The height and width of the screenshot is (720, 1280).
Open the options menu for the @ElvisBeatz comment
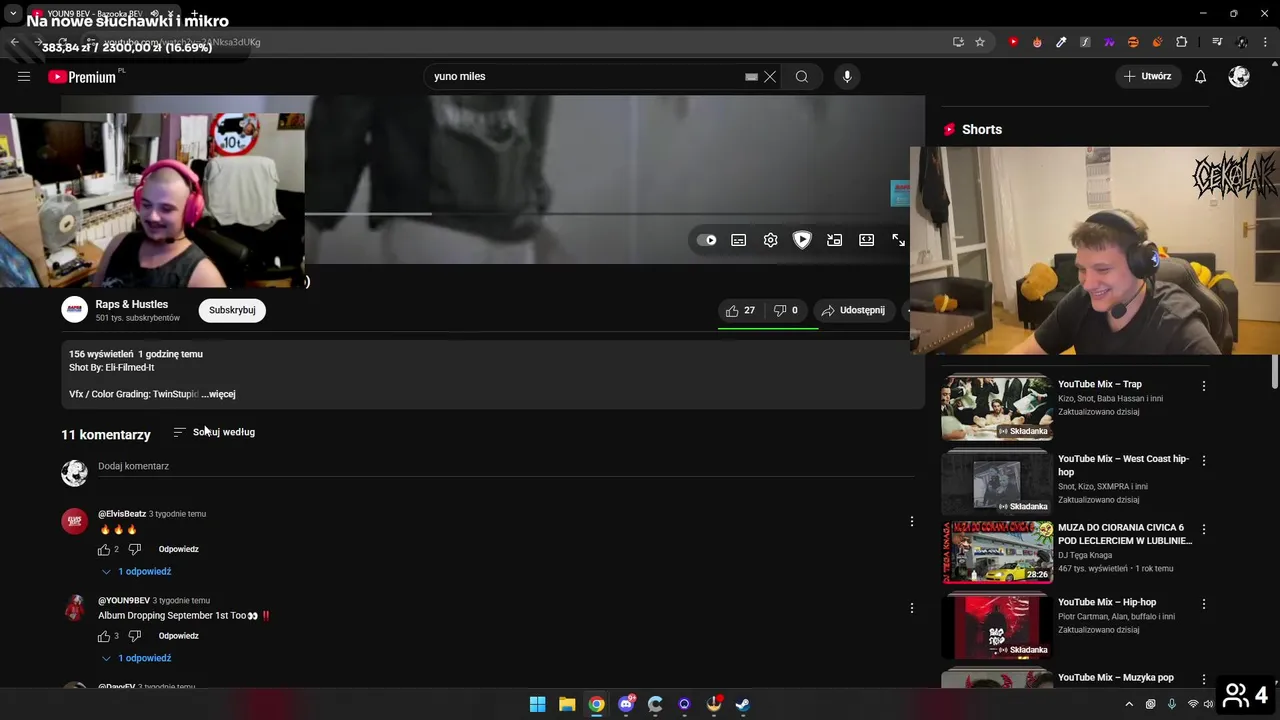(x=911, y=521)
